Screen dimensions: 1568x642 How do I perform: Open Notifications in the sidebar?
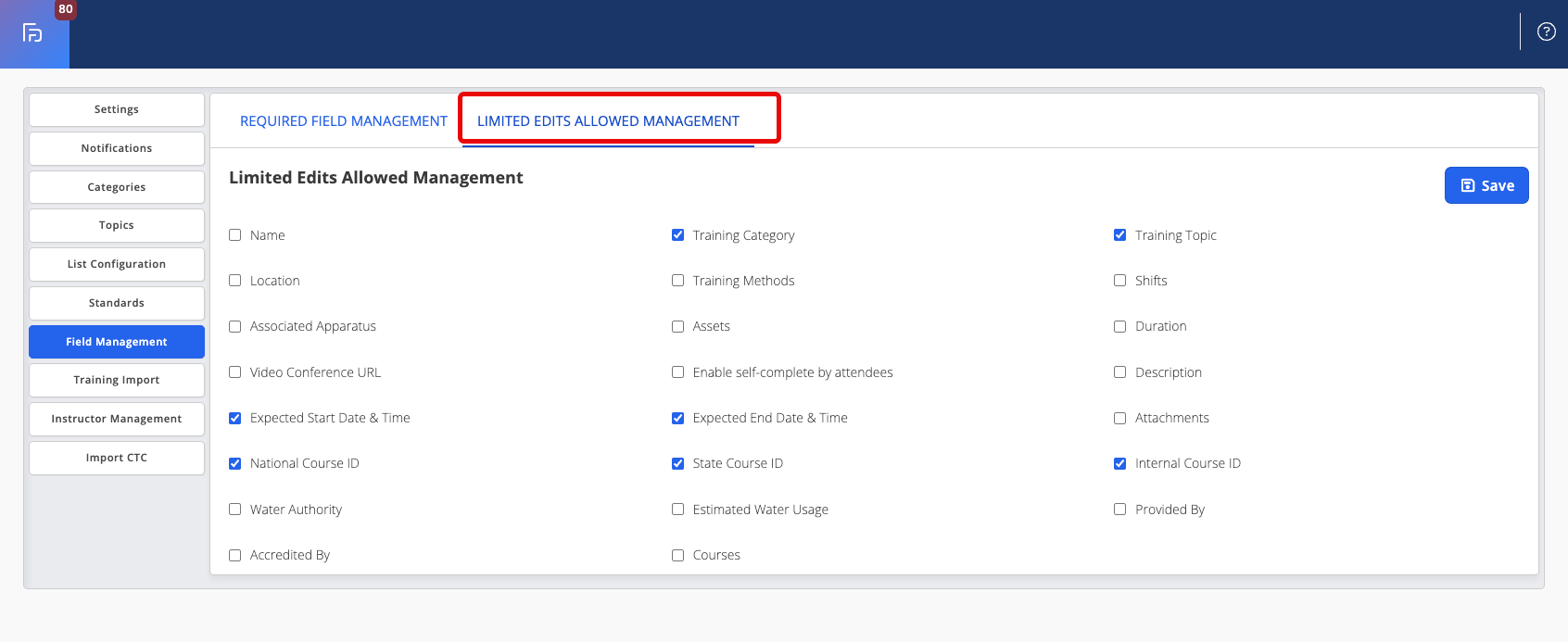pyautogui.click(x=117, y=148)
